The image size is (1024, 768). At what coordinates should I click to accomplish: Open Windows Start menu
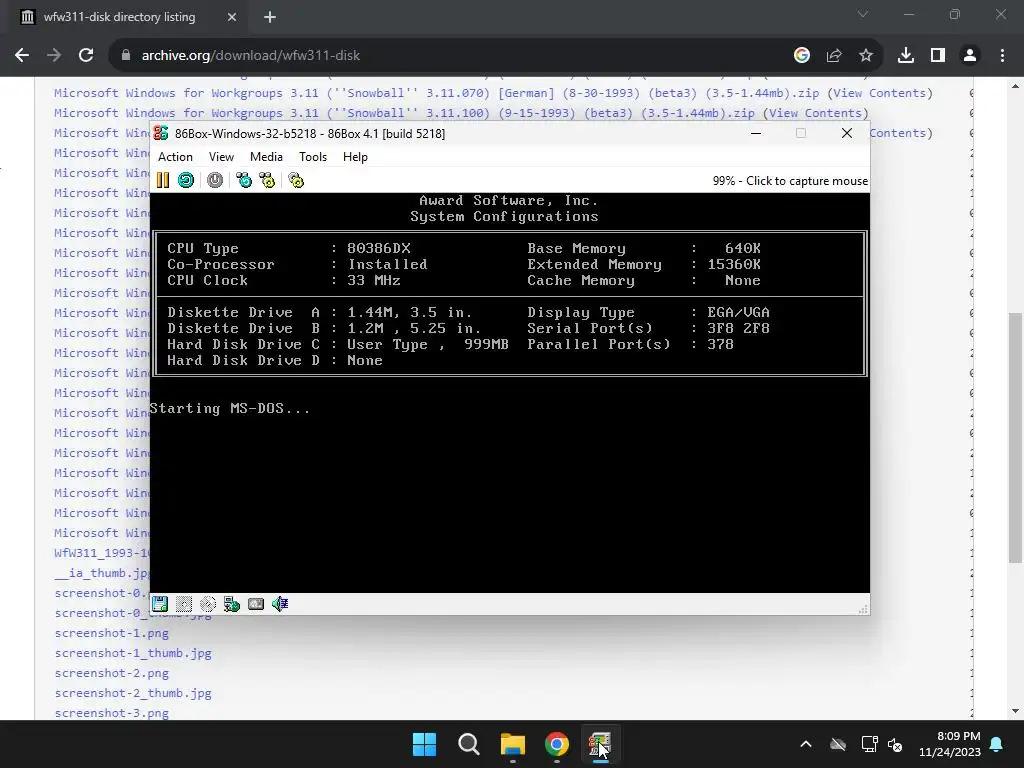pyautogui.click(x=424, y=744)
